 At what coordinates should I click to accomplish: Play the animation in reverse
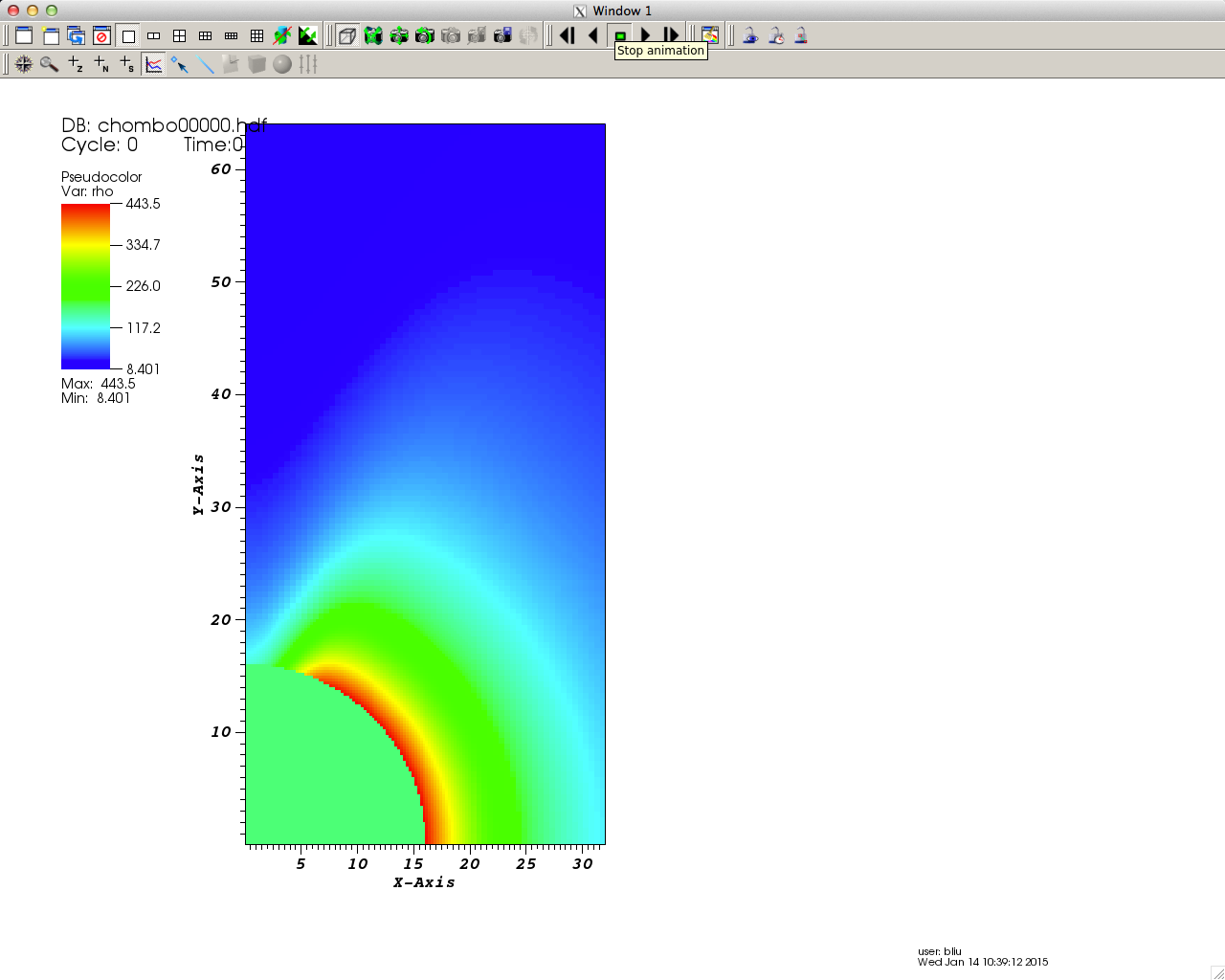point(593,35)
